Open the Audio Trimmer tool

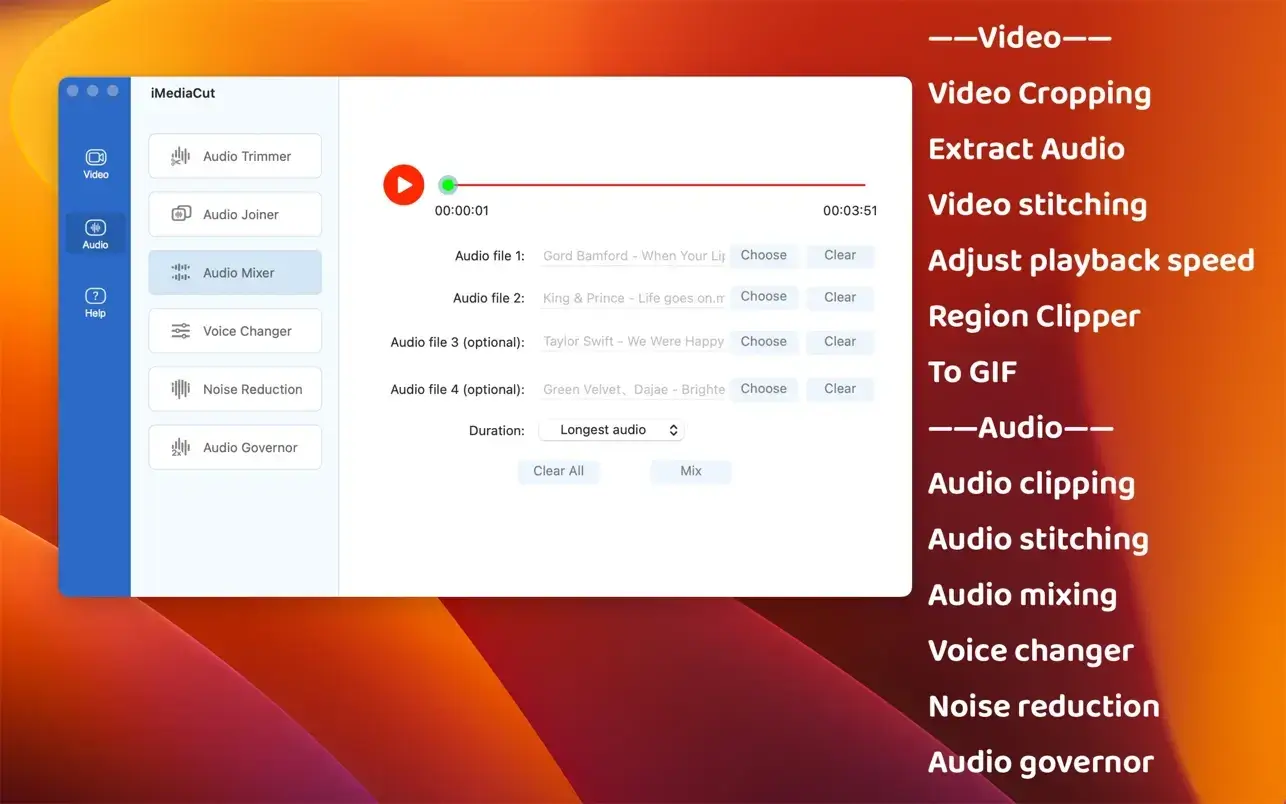point(235,156)
